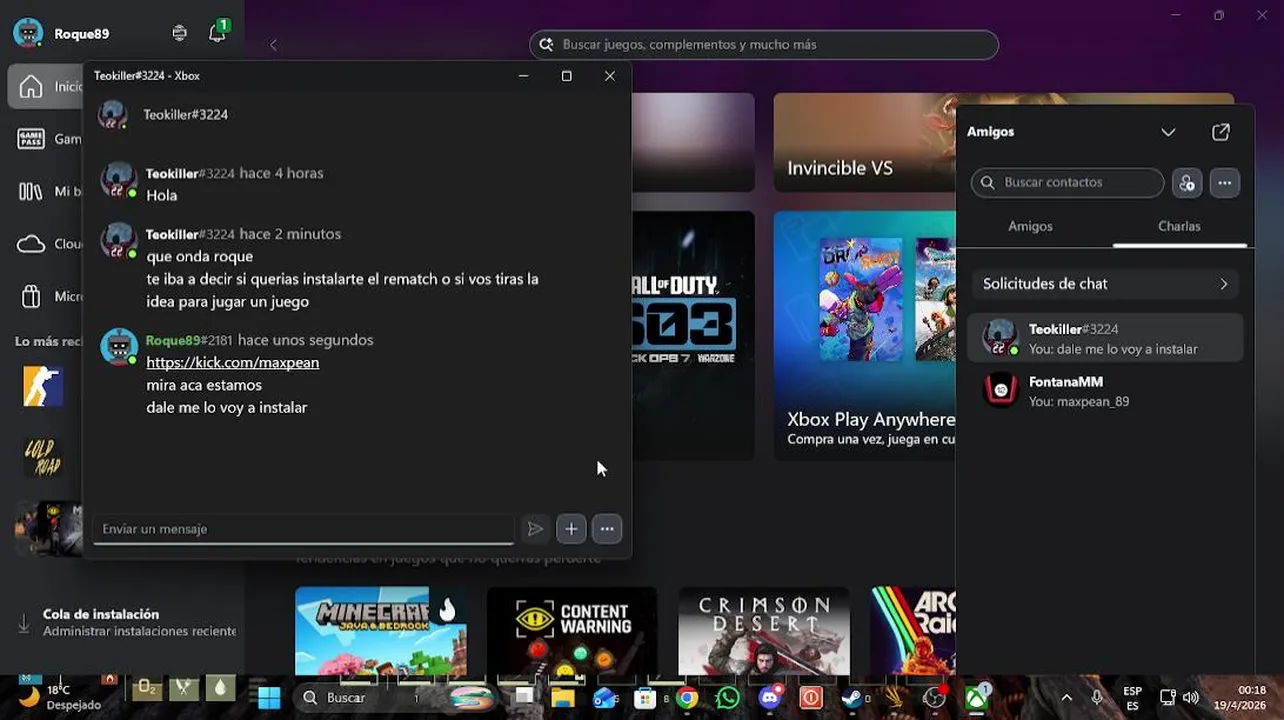Open Steam from taskbar

[x=851, y=697]
